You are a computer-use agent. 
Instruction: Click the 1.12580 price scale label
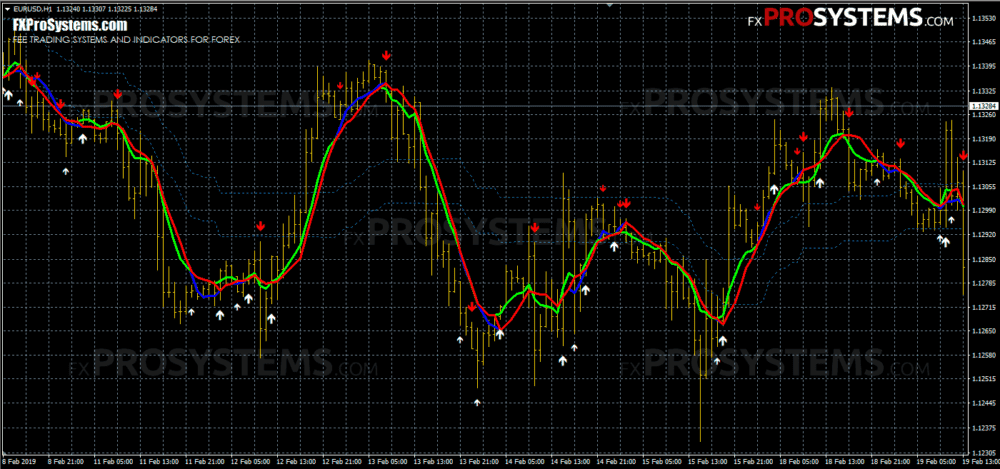click(x=982, y=355)
